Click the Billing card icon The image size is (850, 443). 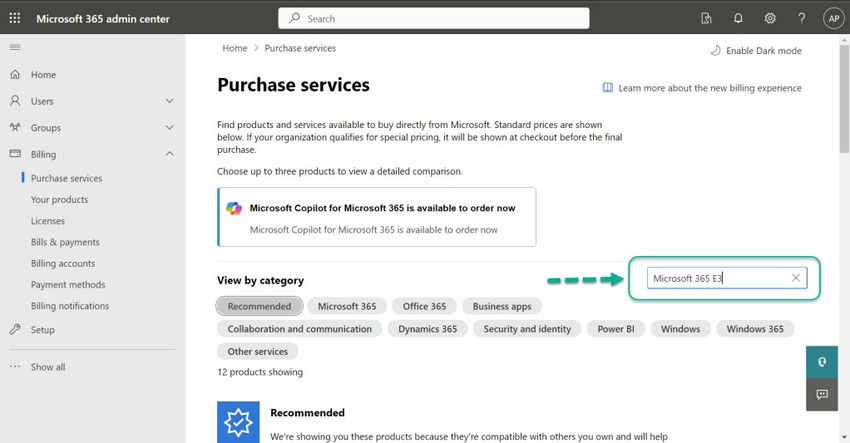tap(15, 154)
